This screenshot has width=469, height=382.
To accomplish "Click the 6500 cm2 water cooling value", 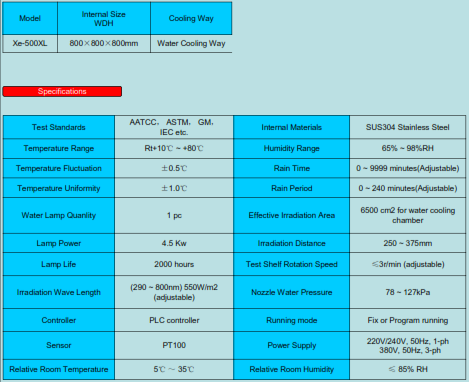I will 408,215.
